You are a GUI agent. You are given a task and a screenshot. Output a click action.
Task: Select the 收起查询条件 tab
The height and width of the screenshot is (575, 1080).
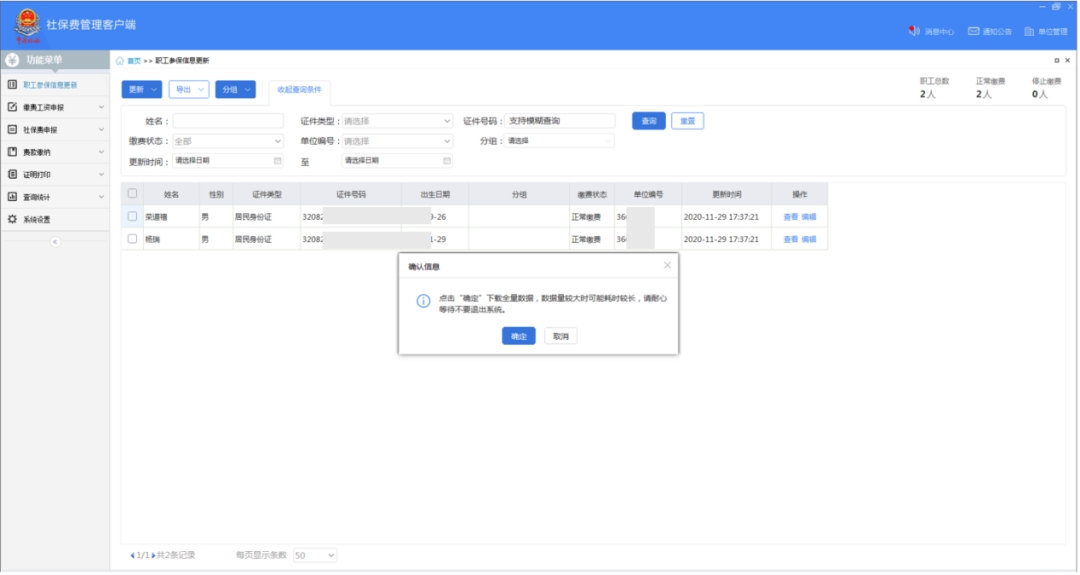coord(299,90)
